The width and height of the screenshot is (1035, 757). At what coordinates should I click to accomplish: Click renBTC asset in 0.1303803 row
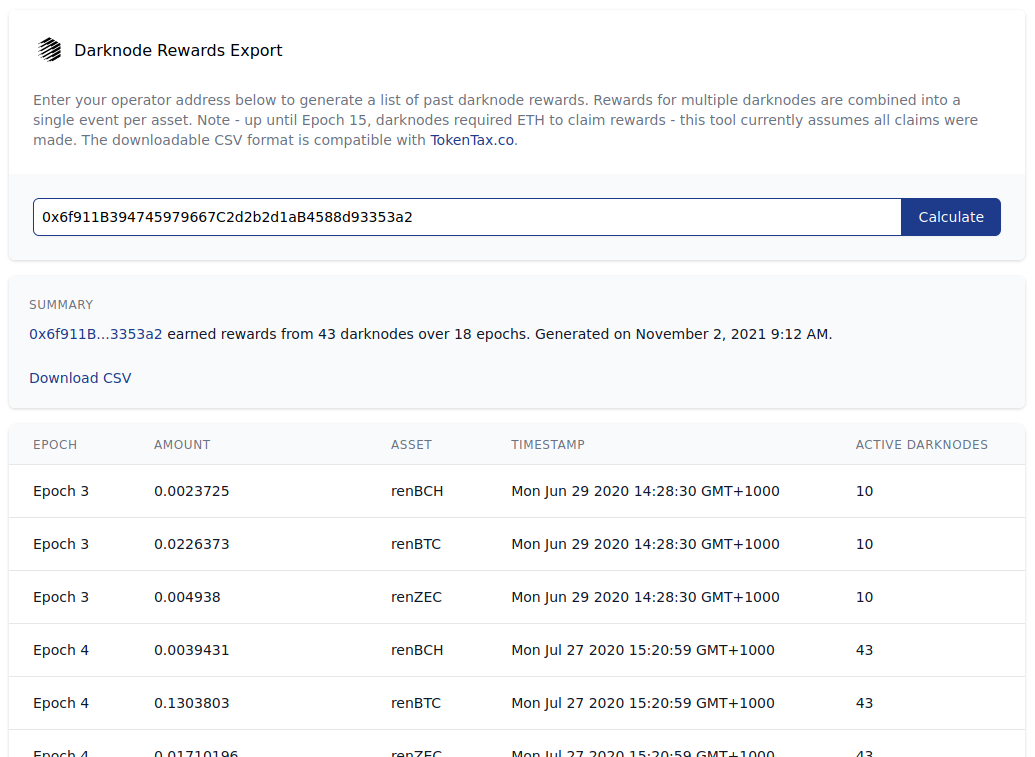[416, 703]
